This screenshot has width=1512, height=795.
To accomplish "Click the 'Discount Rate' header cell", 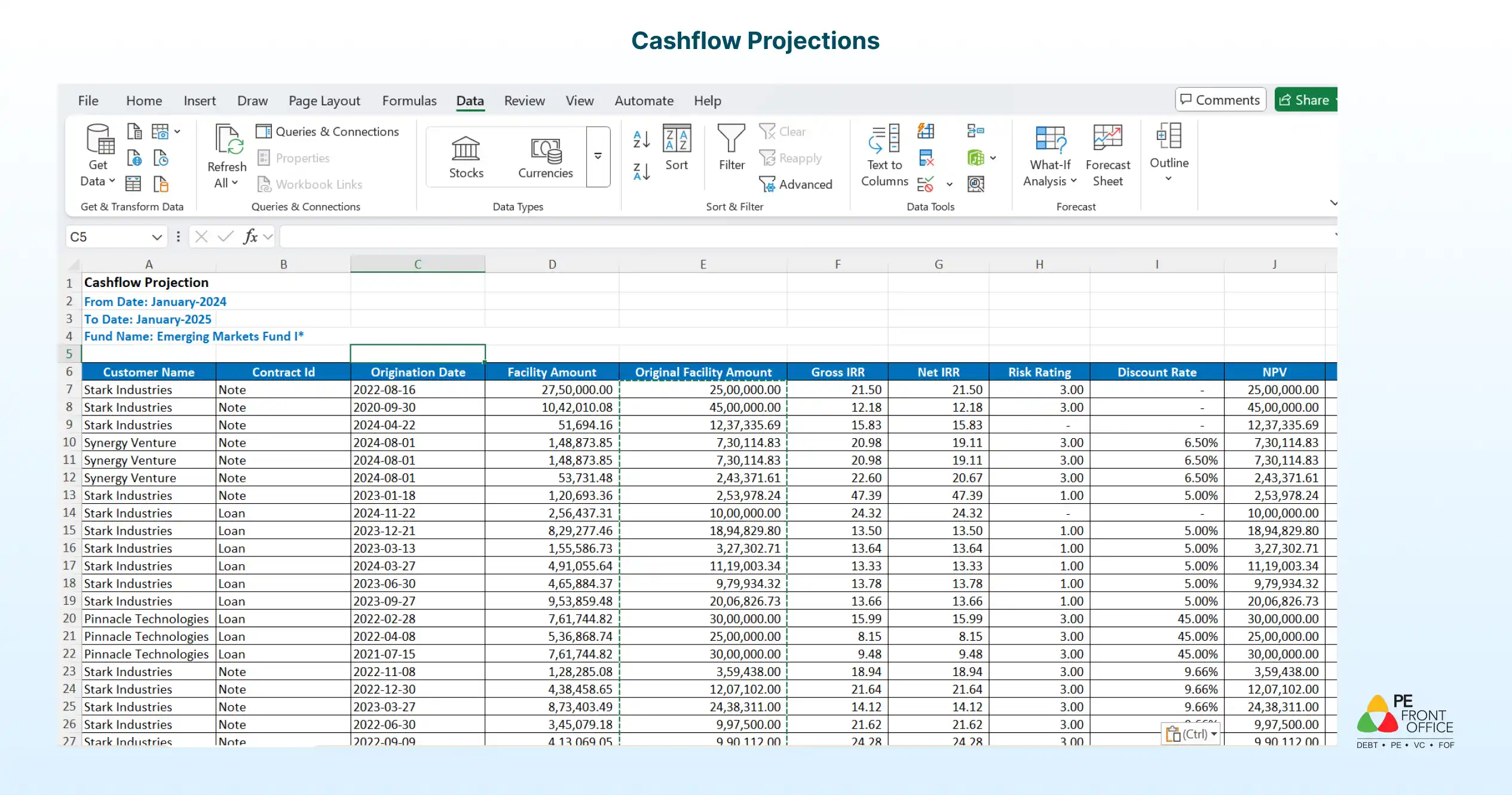I will pyautogui.click(x=1157, y=372).
